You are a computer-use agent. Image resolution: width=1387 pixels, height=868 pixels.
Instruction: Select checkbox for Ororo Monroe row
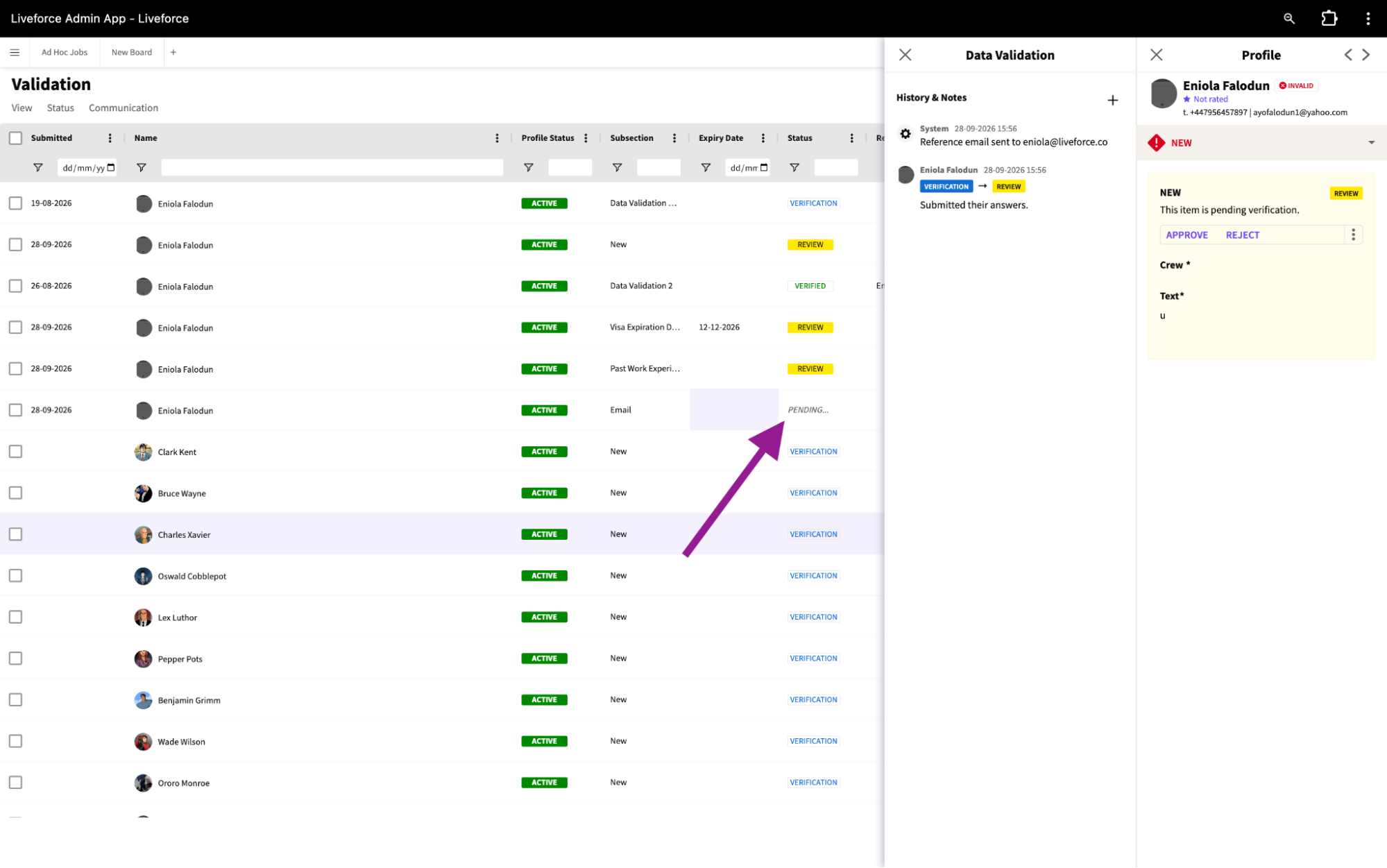[15, 783]
